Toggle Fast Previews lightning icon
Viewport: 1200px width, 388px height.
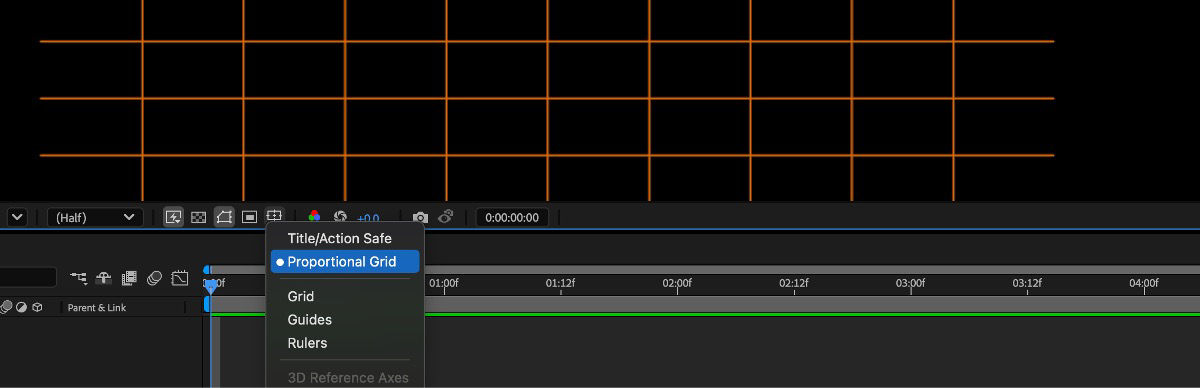coord(174,217)
